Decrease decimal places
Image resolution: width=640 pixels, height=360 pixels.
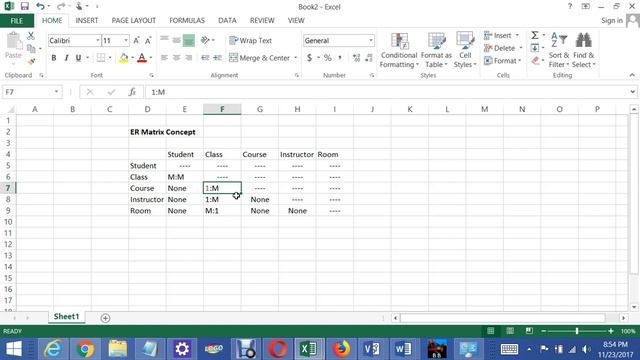369,58
